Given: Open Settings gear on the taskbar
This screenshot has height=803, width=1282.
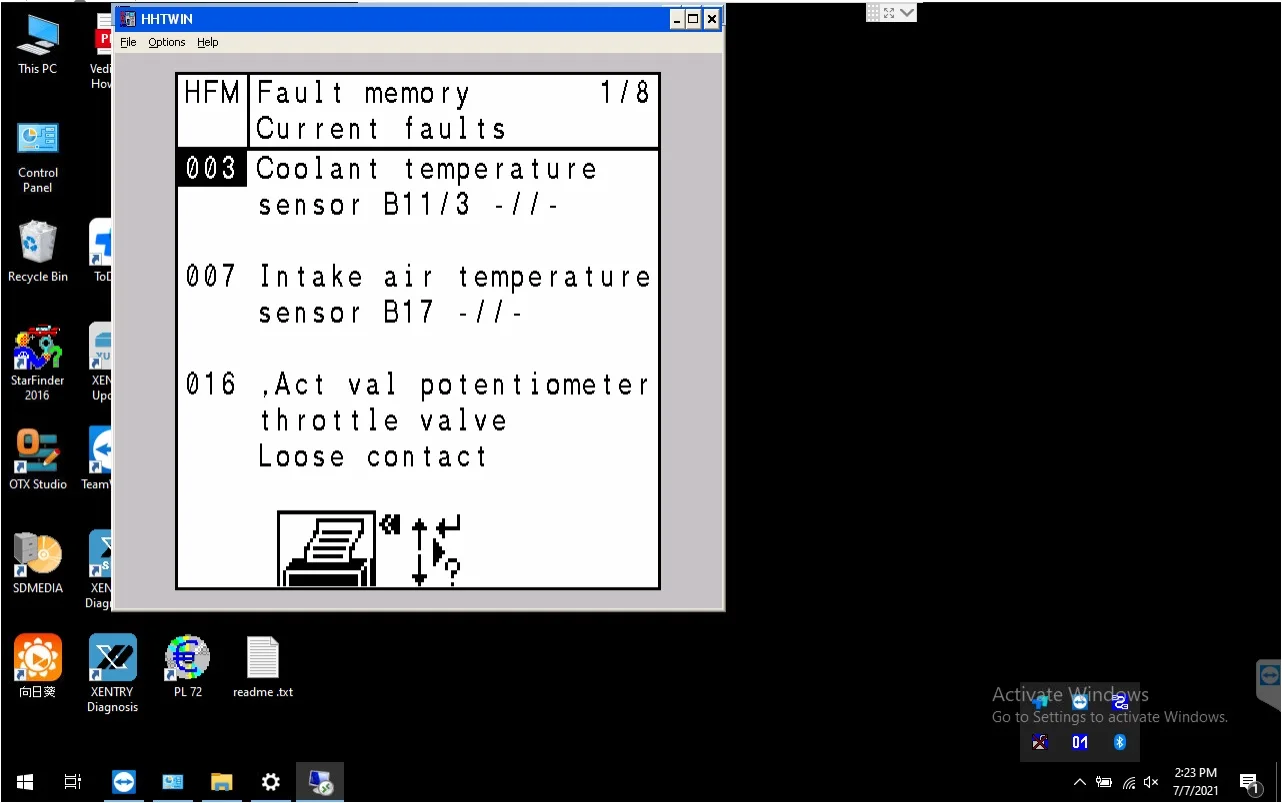Looking at the screenshot, I should pyautogui.click(x=271, y=782).
